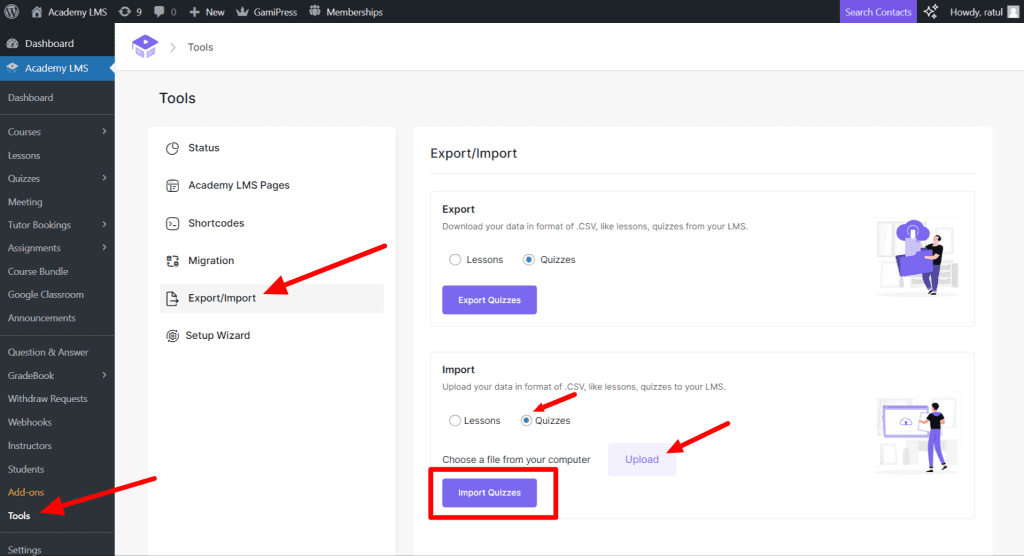
Task: Click the Academy LMS logo in breadcrumb
Action: pyautogui.click(x=145, y=46)
